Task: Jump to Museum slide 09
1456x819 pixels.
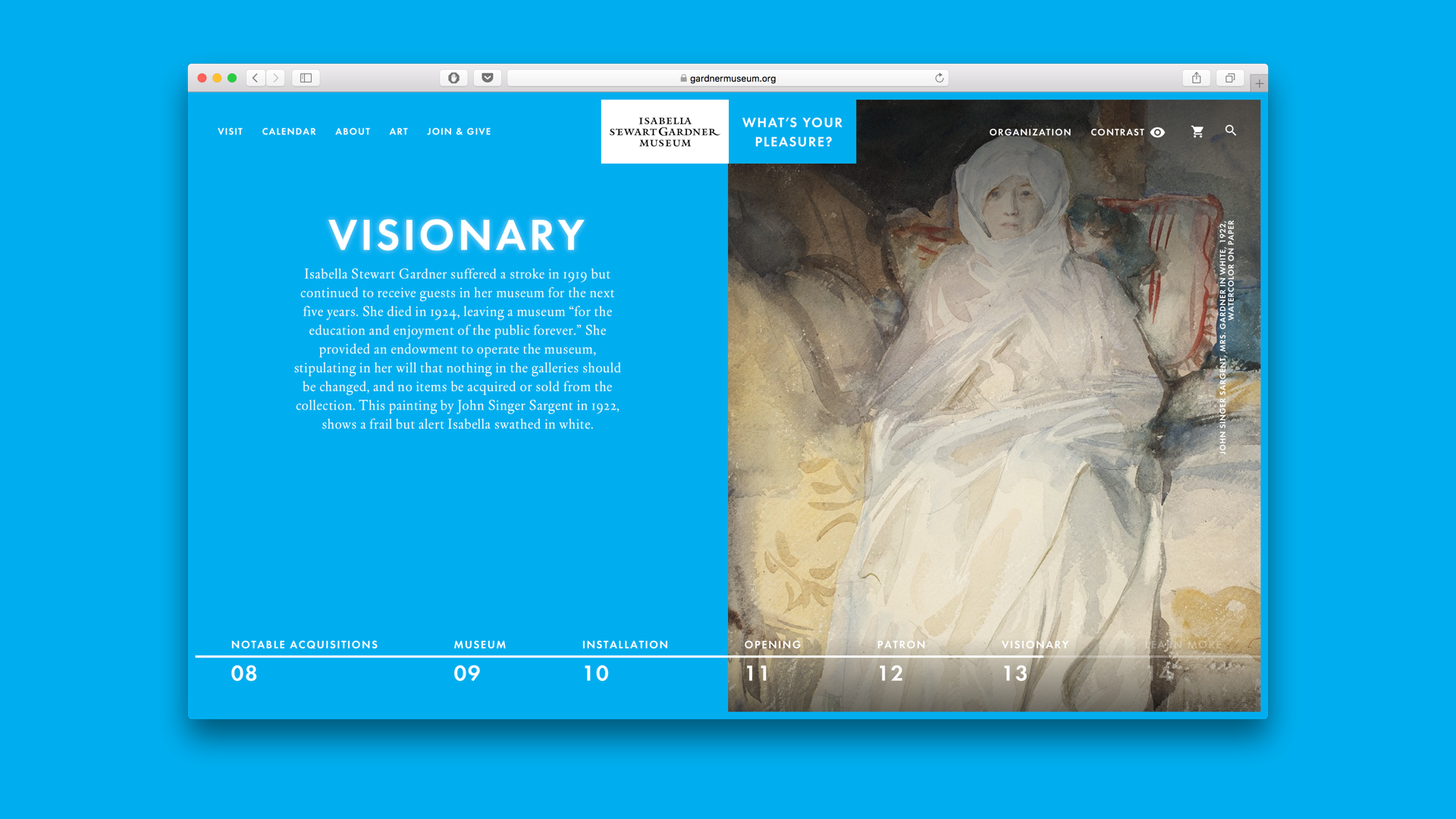Action: pos(479,660)
